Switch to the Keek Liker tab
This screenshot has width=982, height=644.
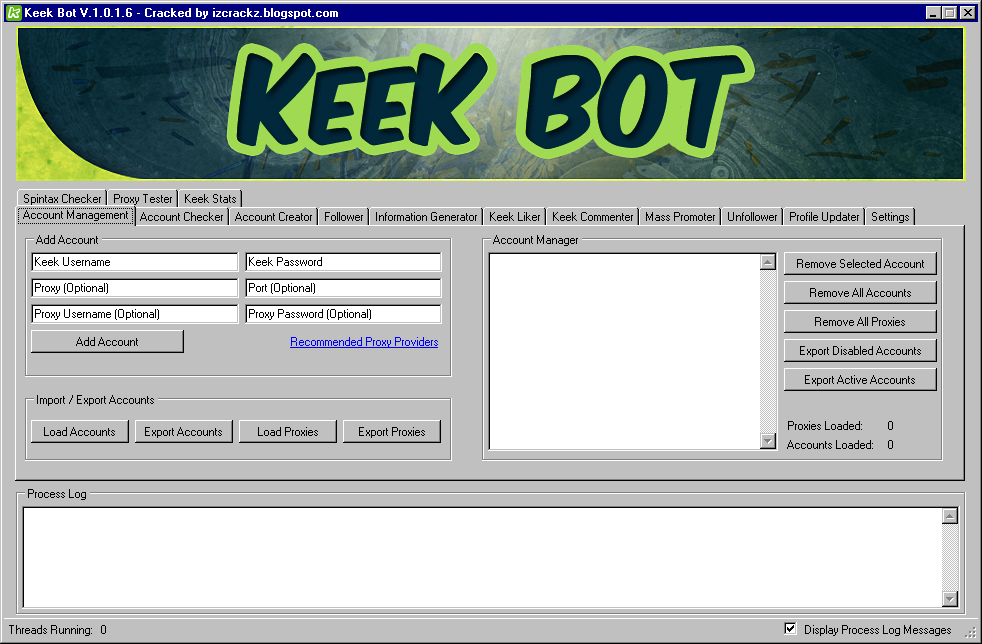[515, 217]
